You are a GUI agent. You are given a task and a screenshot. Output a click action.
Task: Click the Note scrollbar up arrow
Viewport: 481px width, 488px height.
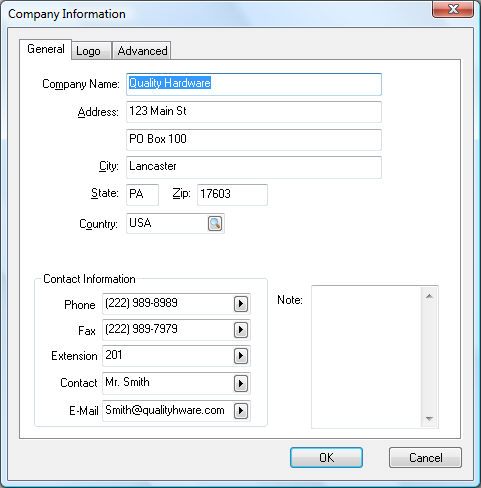tap(429, 296)
